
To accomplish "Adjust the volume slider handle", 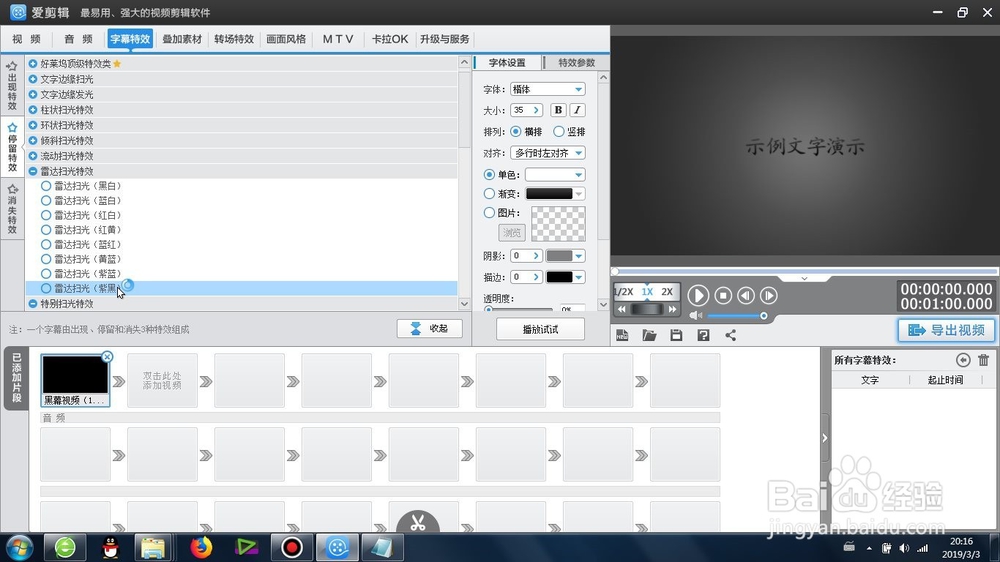I will [x=763, y=316].
